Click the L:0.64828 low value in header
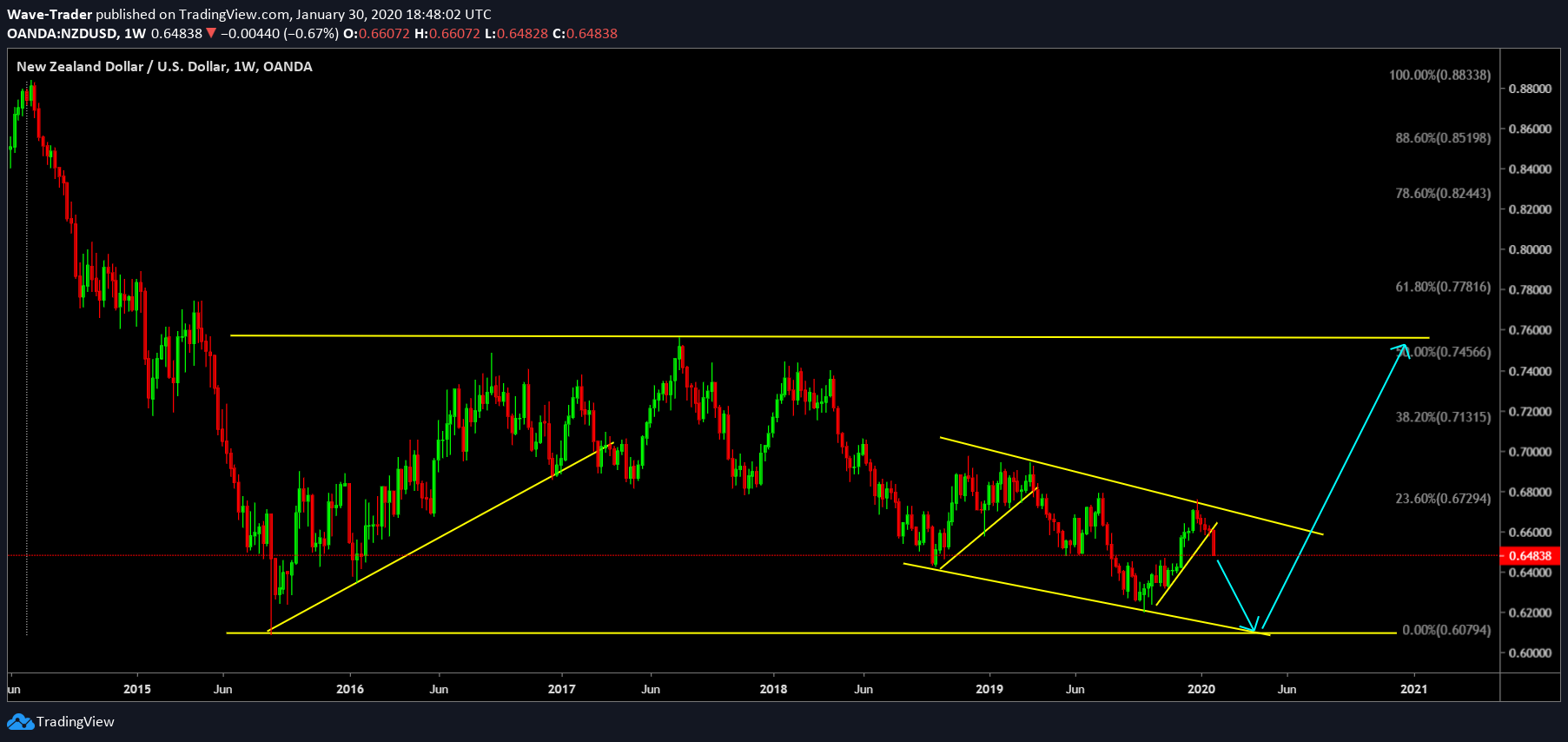Screen dimensions: 1568x742 pos(516,34)
